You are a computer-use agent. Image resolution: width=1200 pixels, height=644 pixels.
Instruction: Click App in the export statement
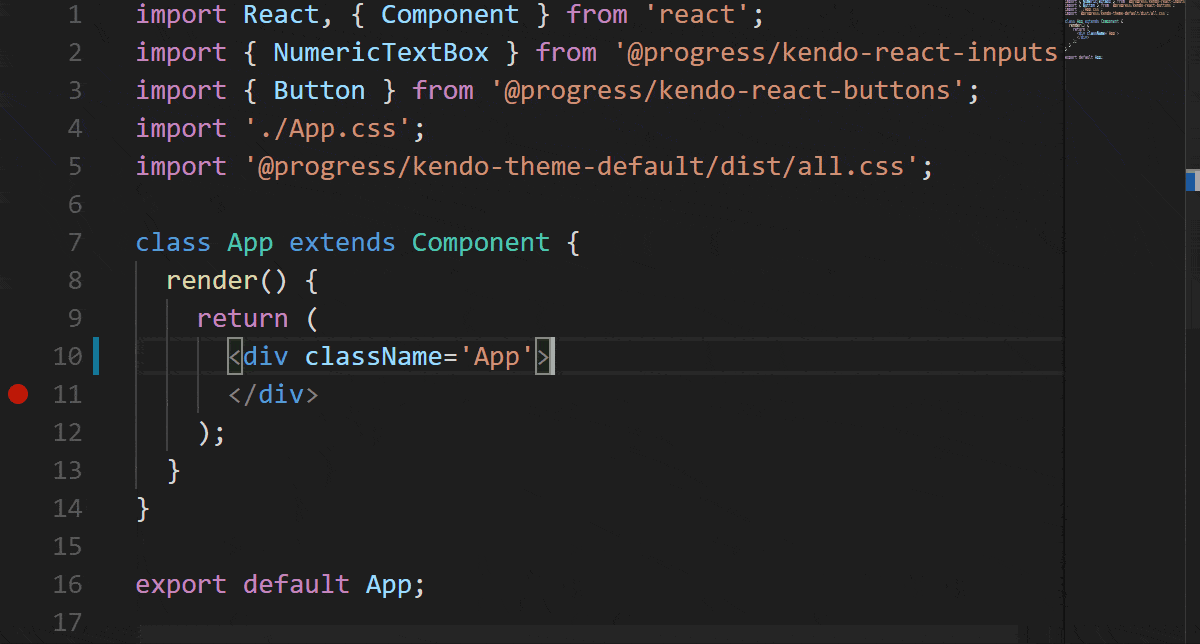[389, 585]
